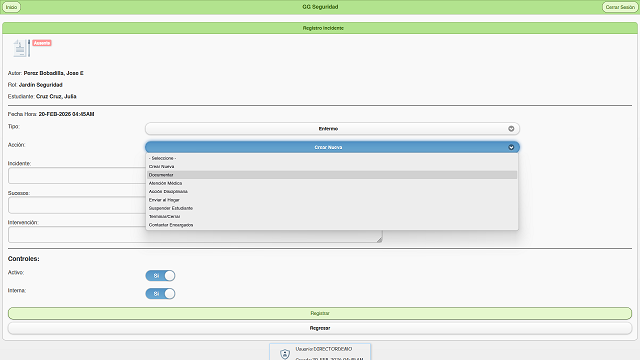Click the Inicio button

pyautogui.click(x=11, y=7)
